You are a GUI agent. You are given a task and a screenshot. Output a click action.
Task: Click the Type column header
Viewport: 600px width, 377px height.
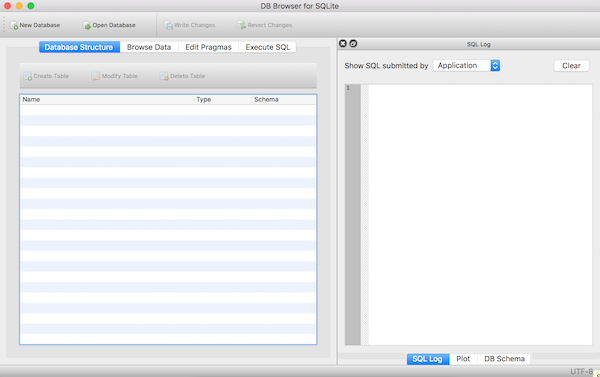coord(222,100)
